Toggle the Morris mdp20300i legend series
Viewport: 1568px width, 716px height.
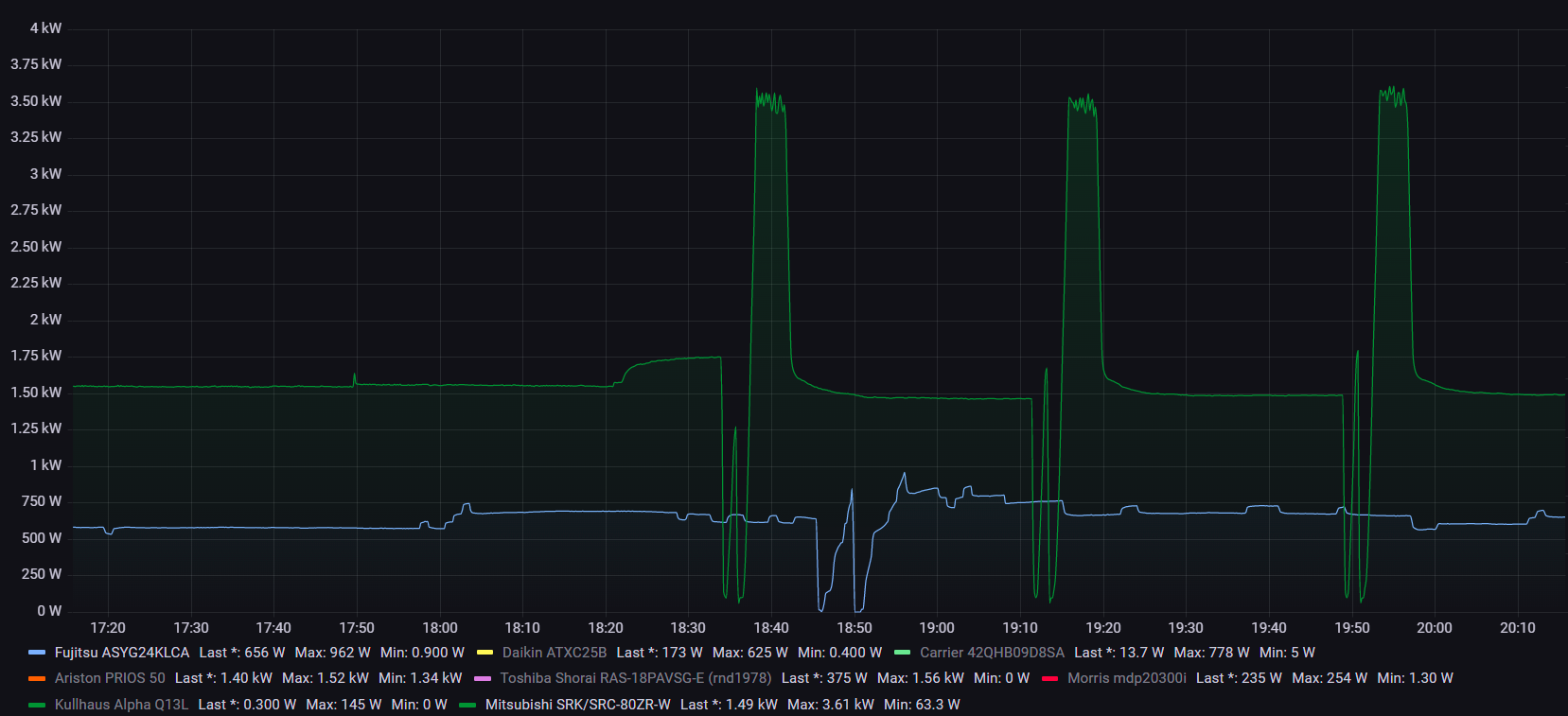[x=1127, y=678]
